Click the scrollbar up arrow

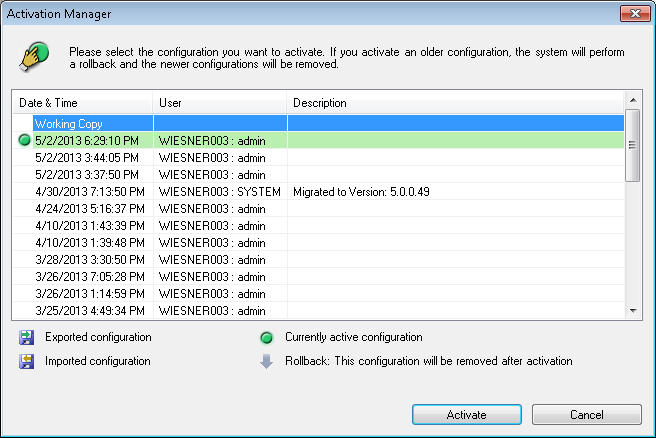(633, 100)
